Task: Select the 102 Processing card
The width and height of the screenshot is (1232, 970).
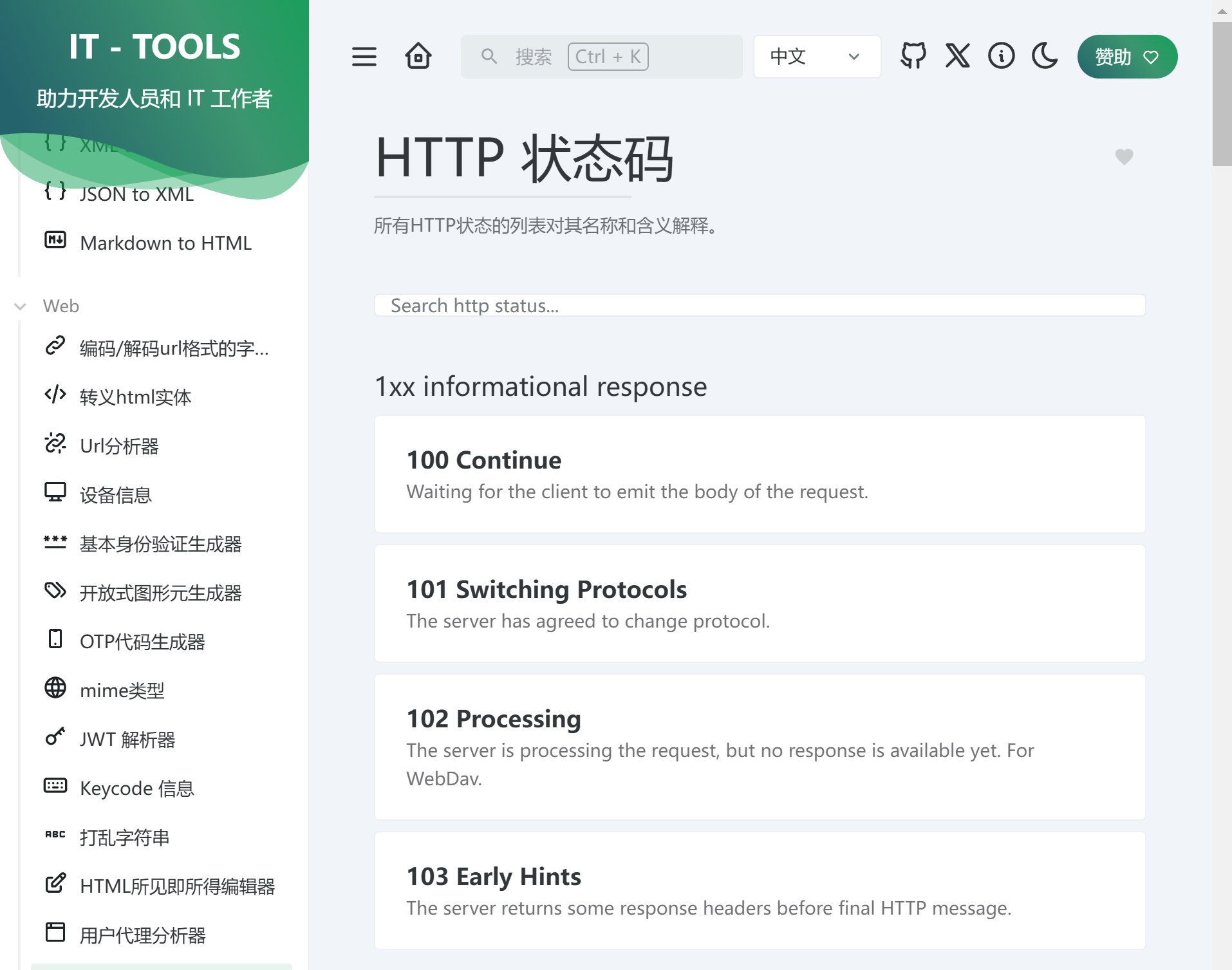Action: coord(760,747)
